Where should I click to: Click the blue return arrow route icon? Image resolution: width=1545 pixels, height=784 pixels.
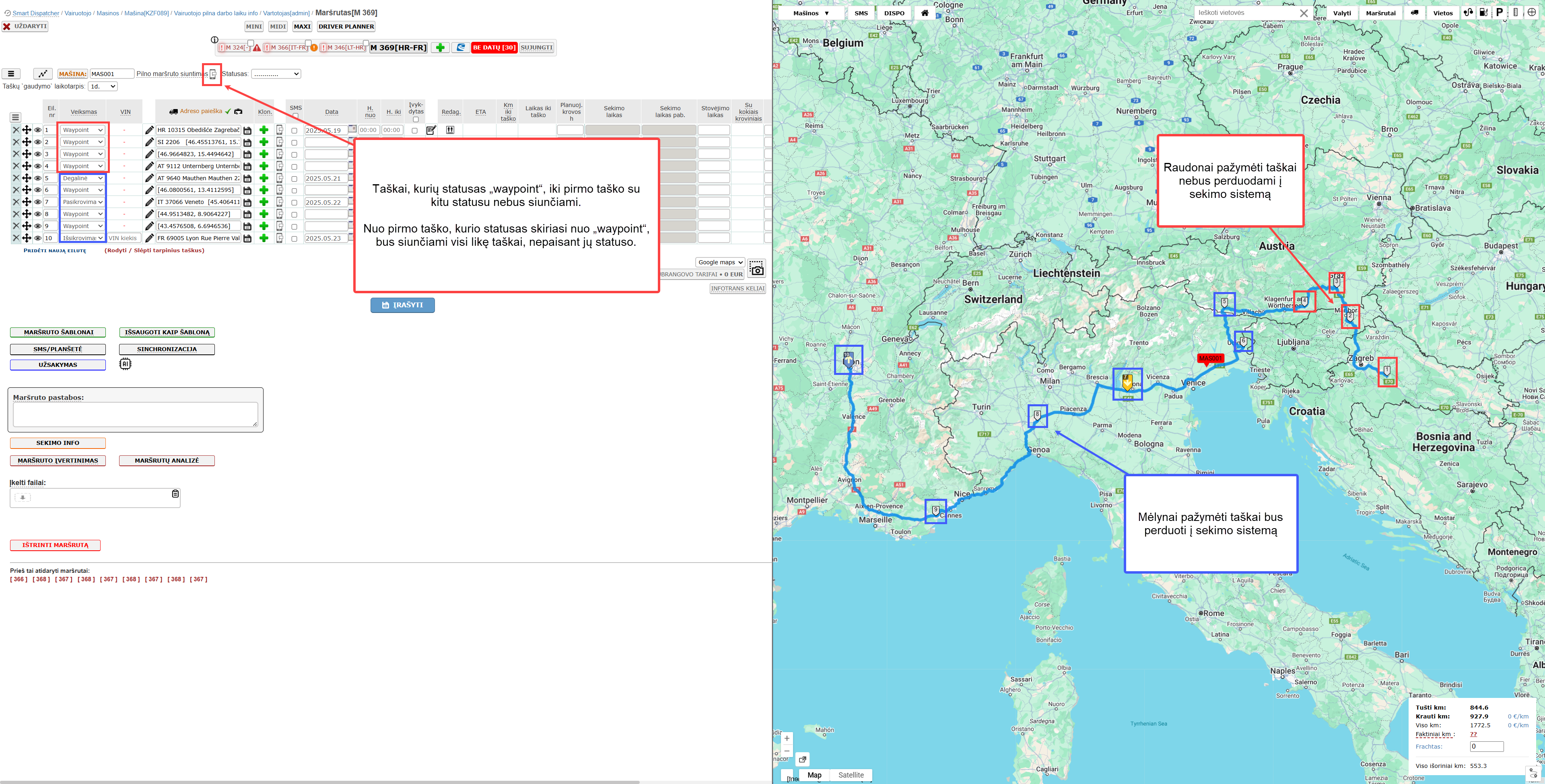(461, 47)
